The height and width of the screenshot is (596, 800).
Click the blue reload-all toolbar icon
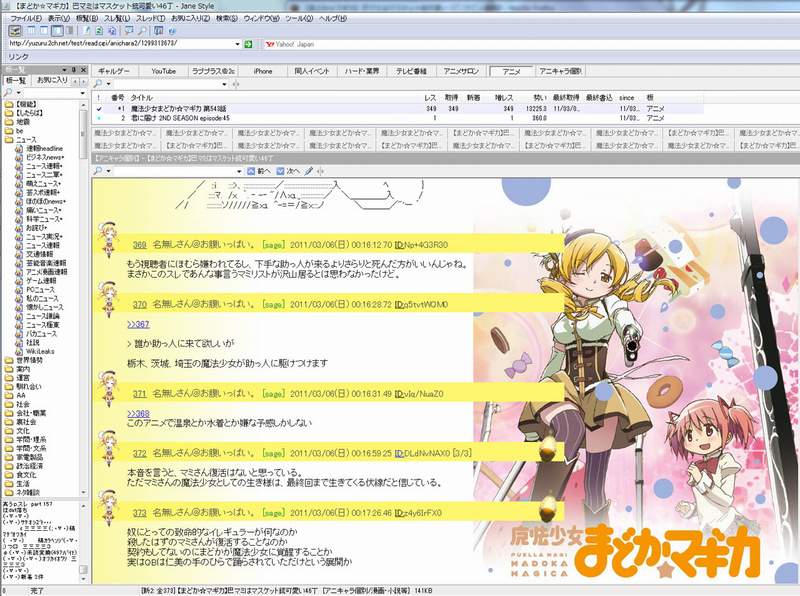tap(113, 31)
